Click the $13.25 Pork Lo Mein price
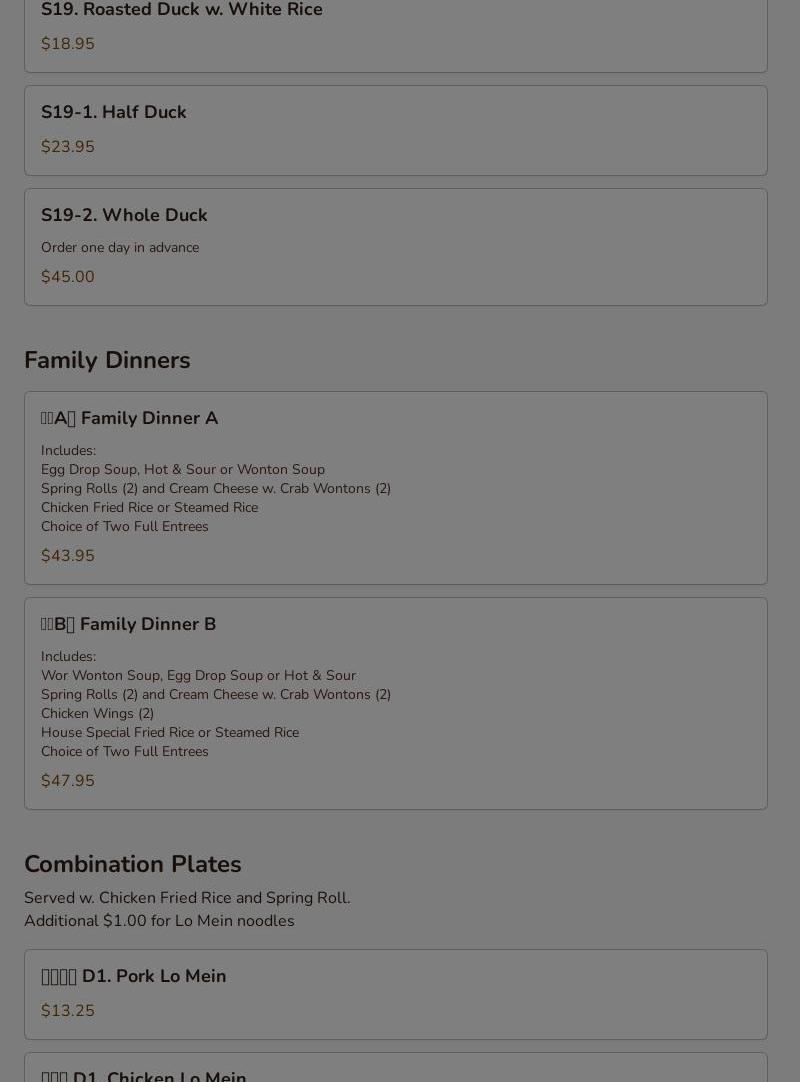Screen dimensions: 800x1082 [x=68, y=1010]
